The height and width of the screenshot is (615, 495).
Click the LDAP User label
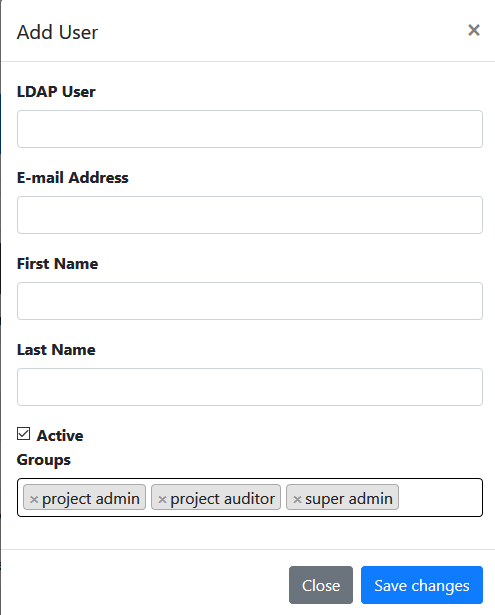56,91
